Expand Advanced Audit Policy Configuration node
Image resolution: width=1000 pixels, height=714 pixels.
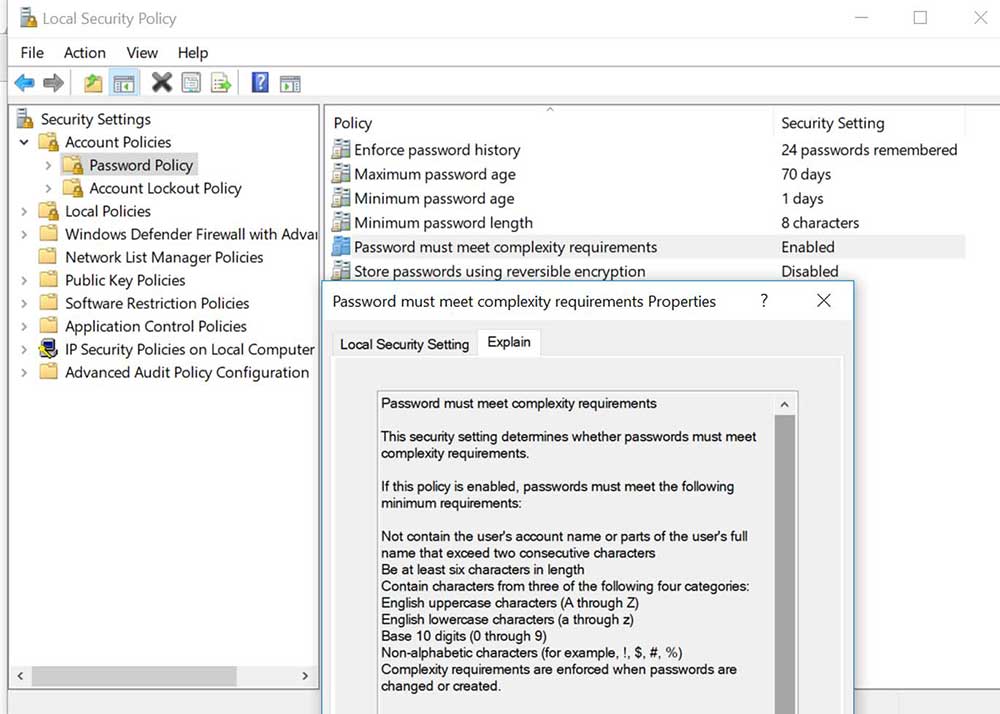[x=24, y=372]
